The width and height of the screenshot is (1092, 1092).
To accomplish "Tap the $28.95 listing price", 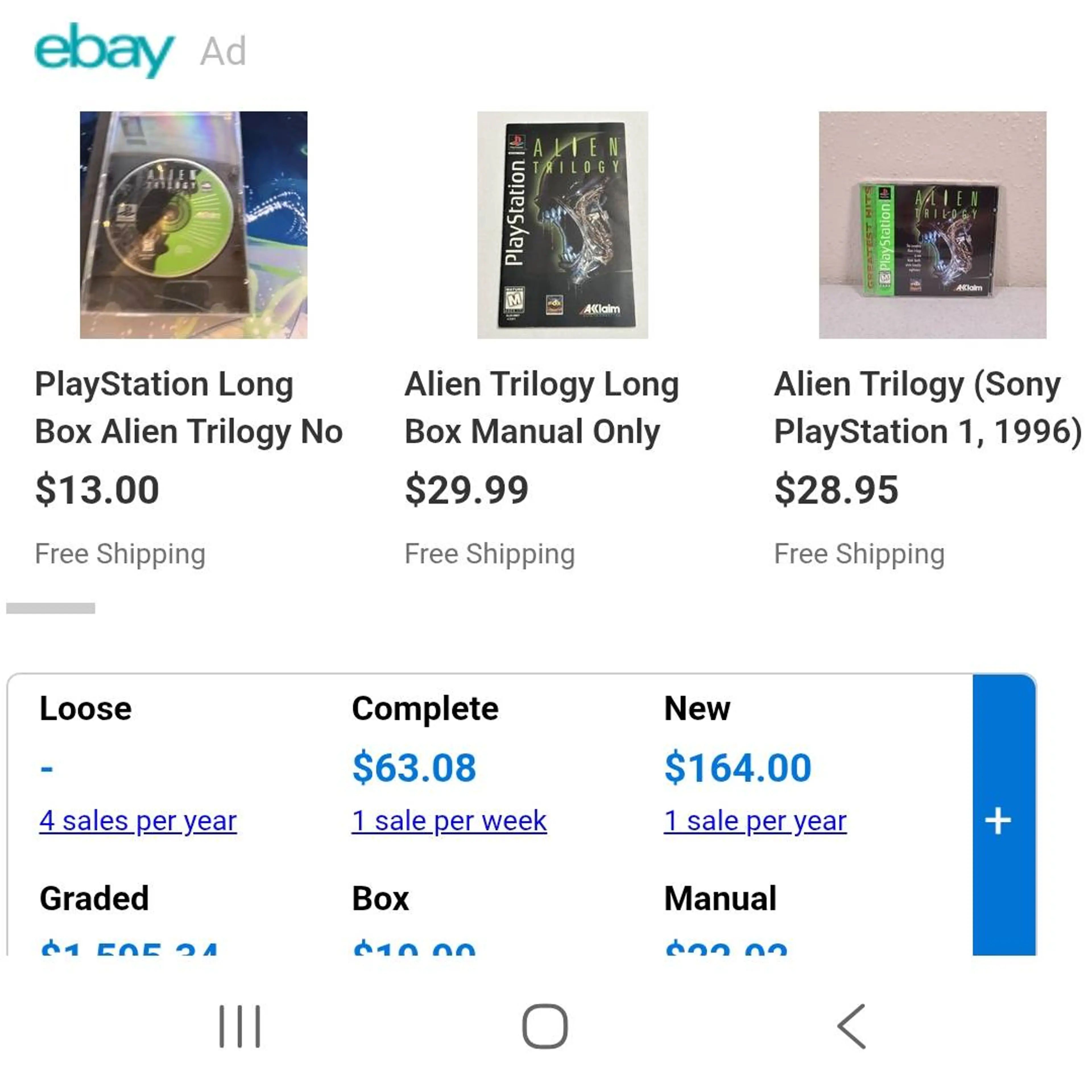I will click(x=836, y=489).
